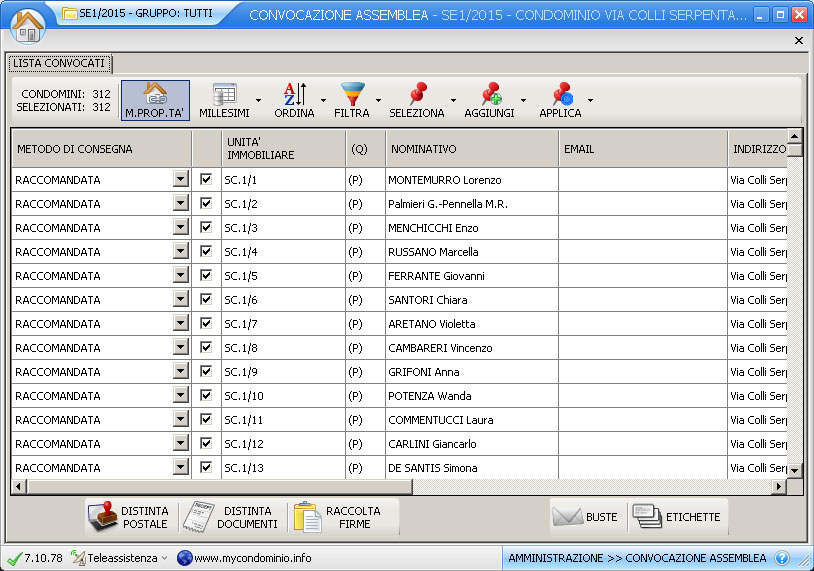
Task: Toggle the checkbox for SC.1/12
Action: [x=206, y=443]
